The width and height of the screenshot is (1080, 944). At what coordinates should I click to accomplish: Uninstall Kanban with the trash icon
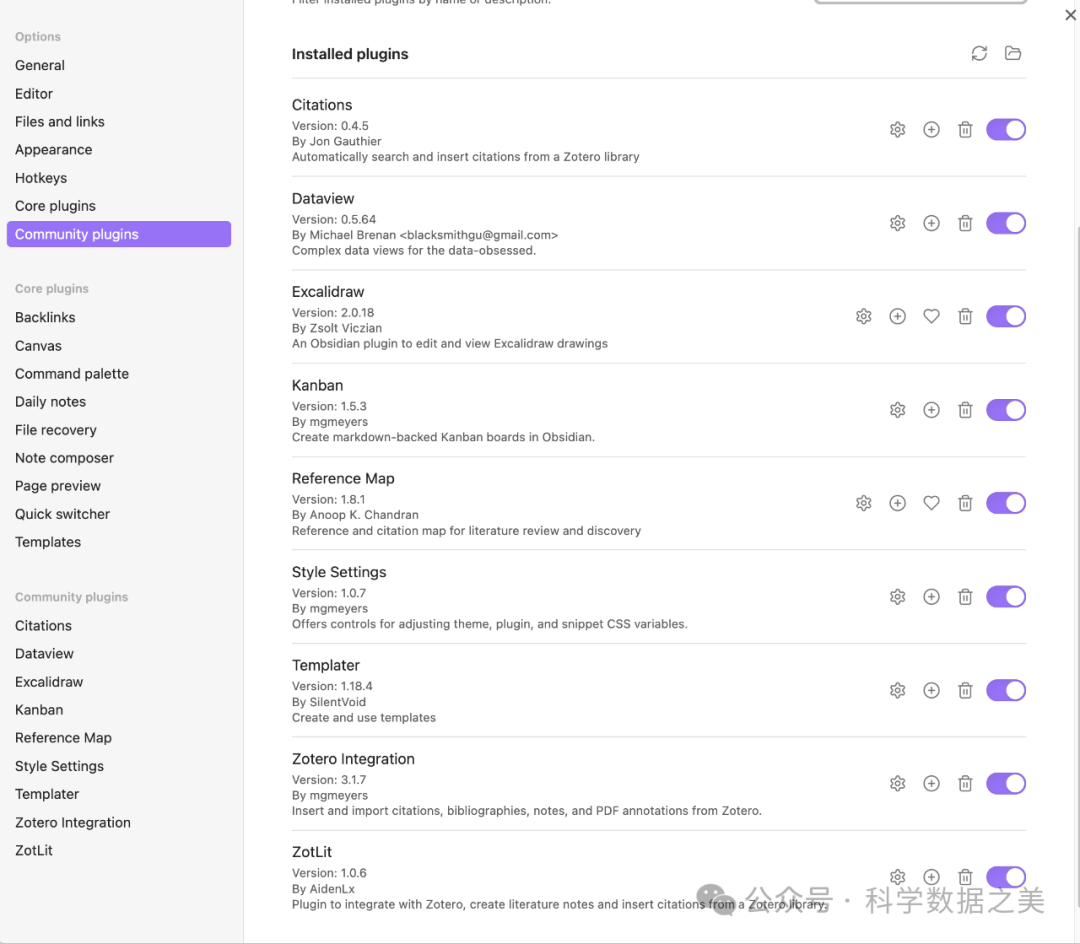coord(965,410)
